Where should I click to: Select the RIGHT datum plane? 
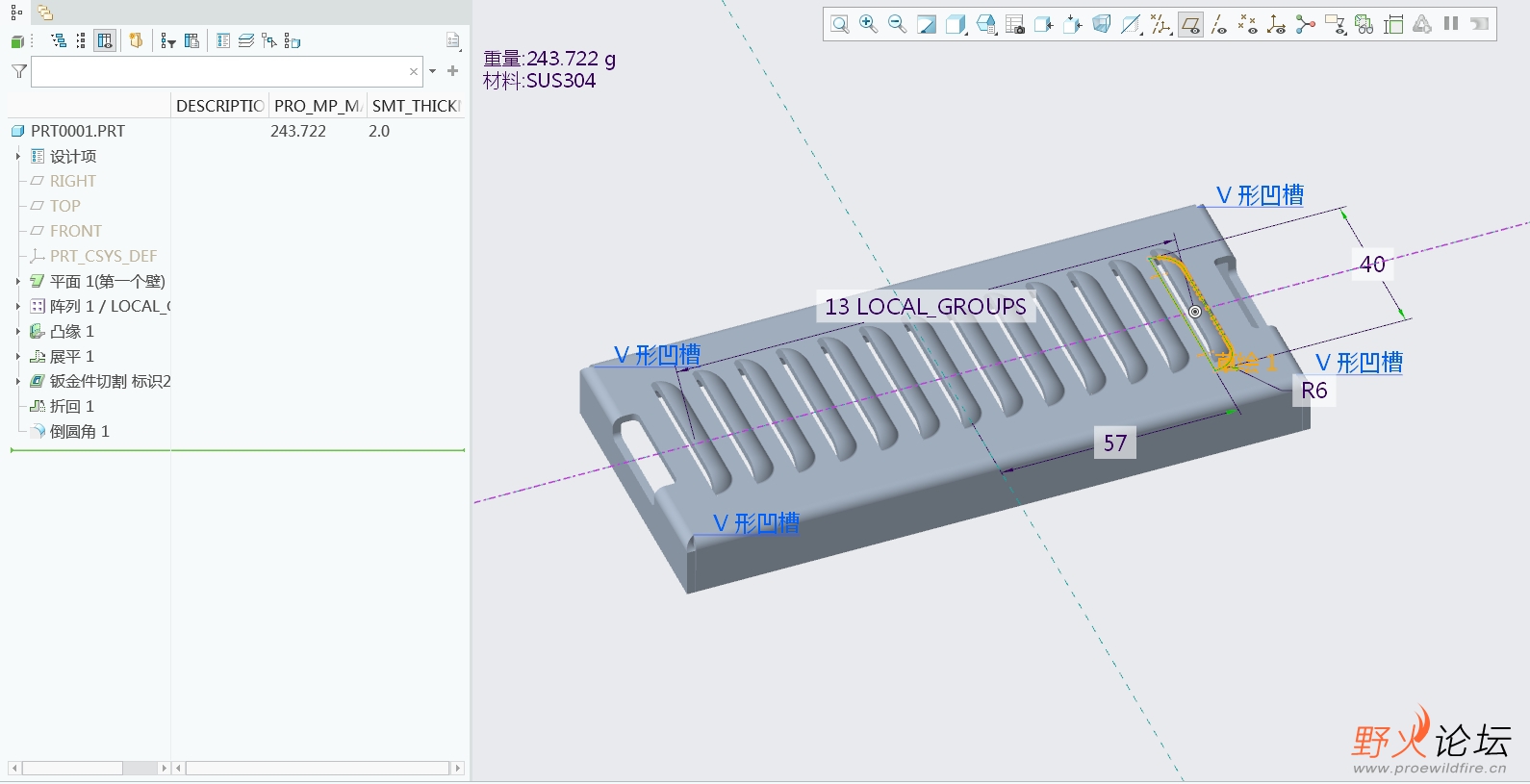pos(73,181)
